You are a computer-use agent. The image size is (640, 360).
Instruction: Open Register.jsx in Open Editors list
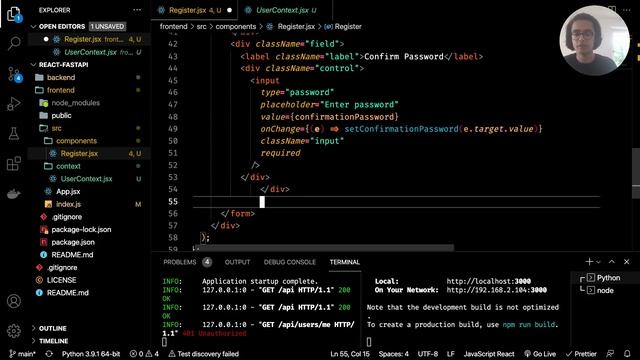(x=89, y=40)
